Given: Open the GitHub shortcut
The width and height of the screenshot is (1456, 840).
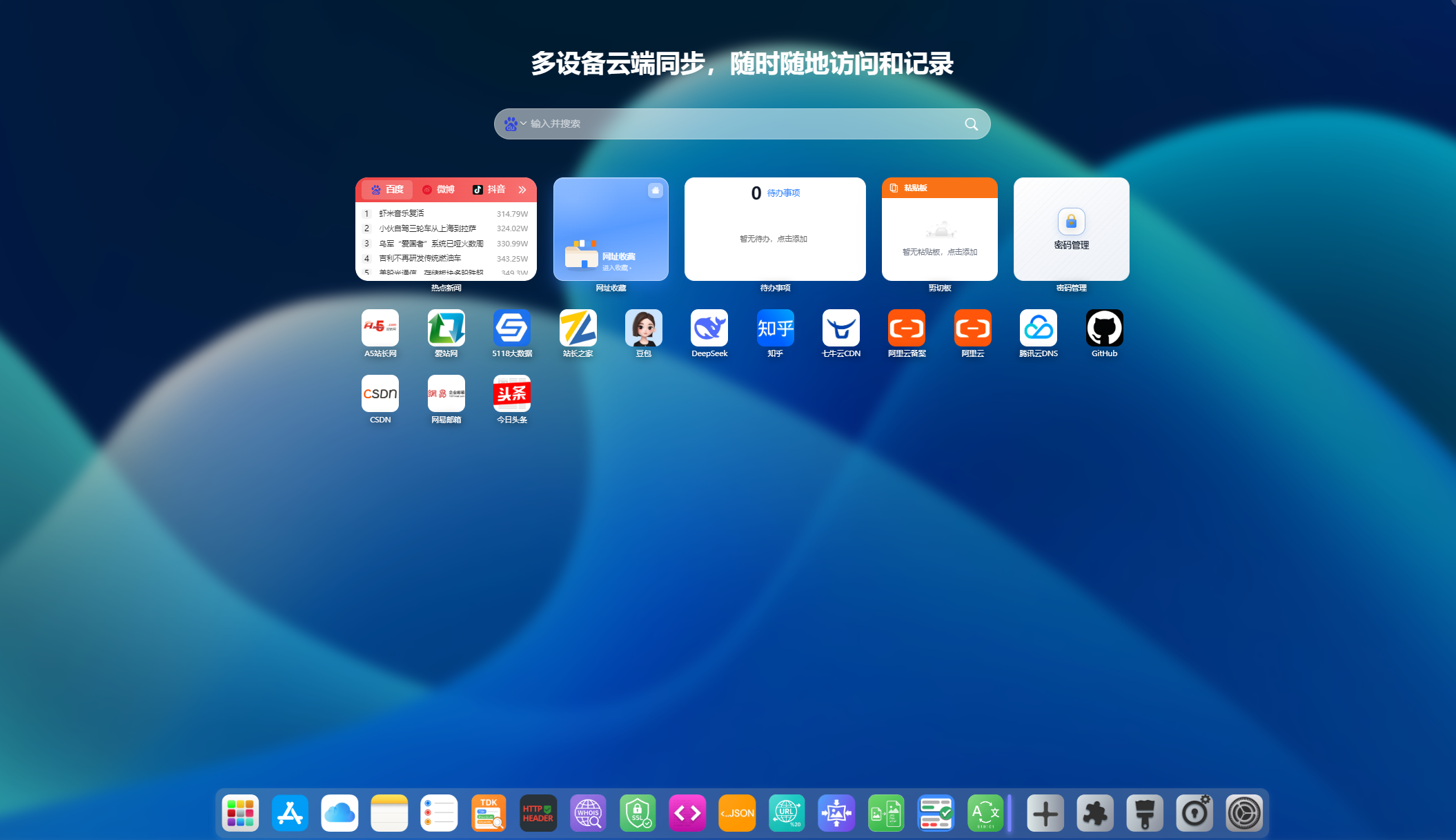Looking at the screenshot, I should pyautogui.click(x=1105, y=328).
